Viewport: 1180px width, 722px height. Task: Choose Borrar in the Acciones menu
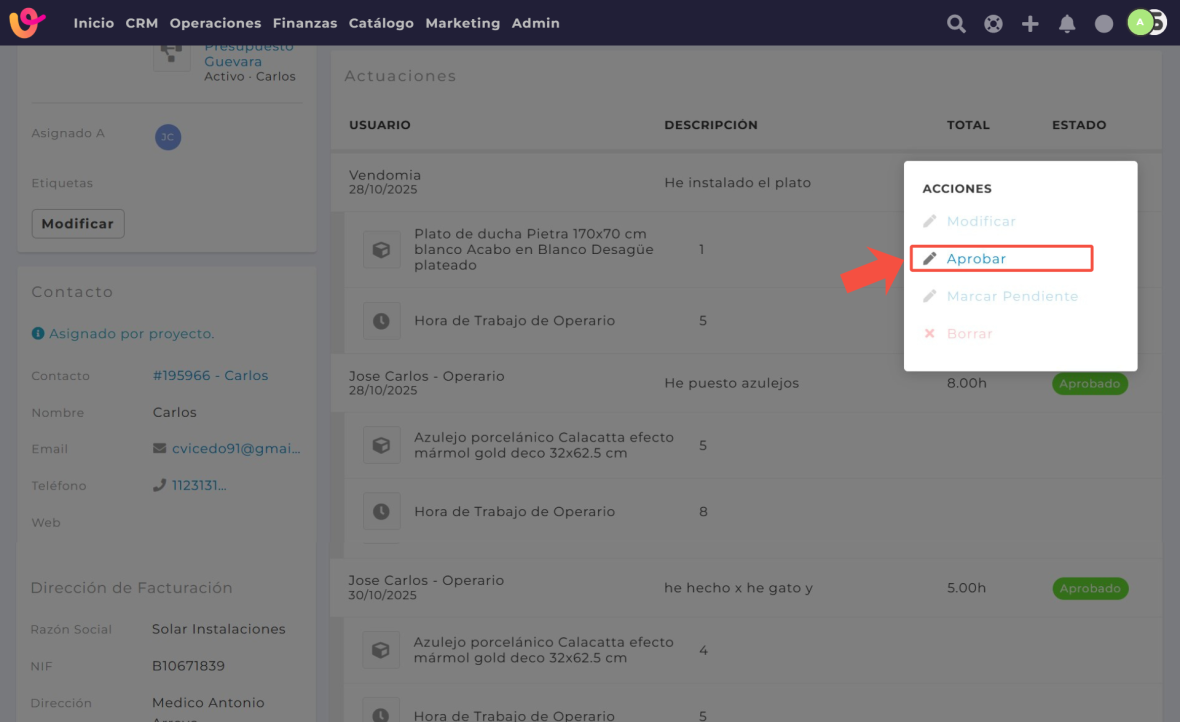969,334
